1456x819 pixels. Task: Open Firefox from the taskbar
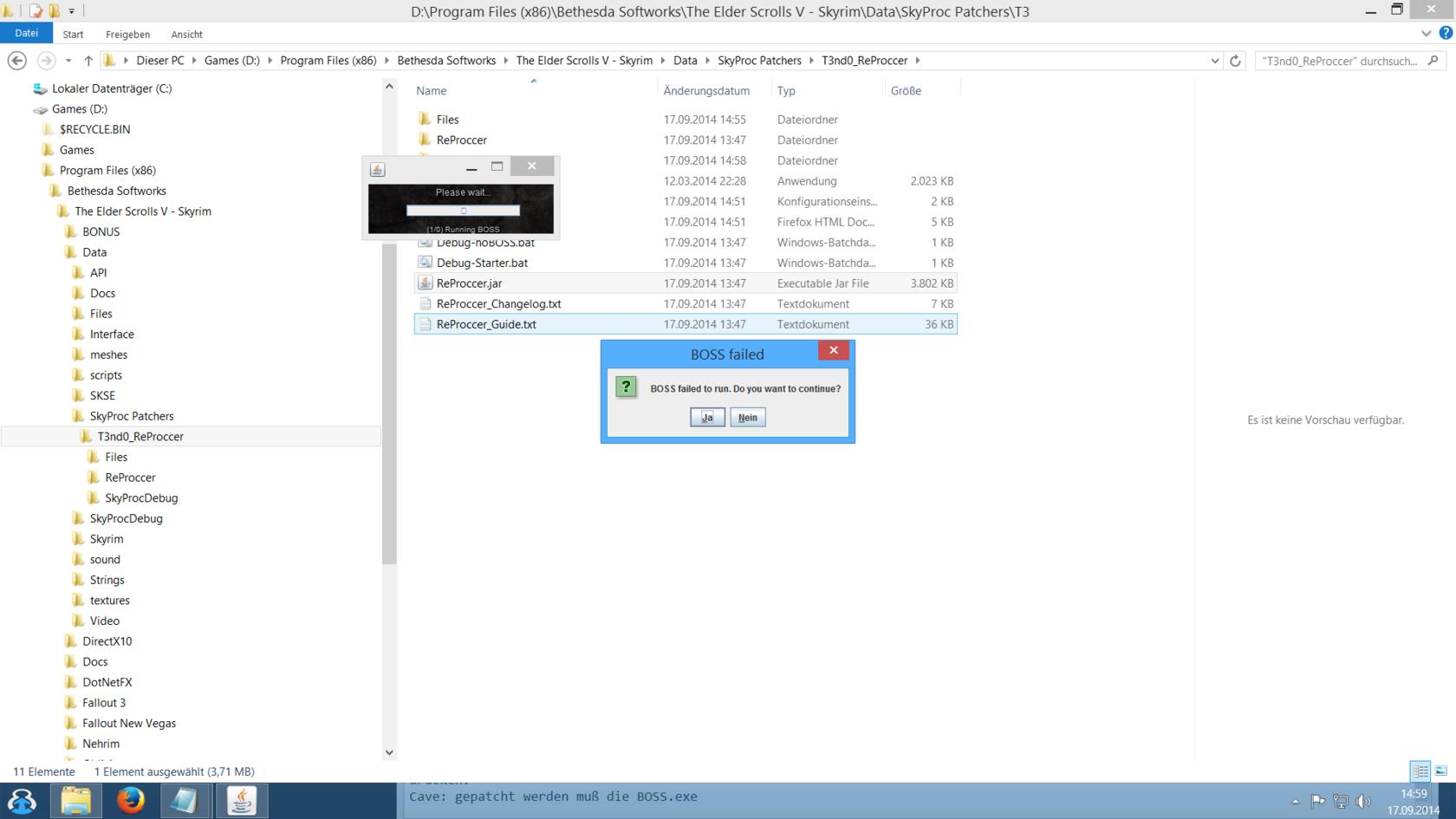click(x=131, y=801)
